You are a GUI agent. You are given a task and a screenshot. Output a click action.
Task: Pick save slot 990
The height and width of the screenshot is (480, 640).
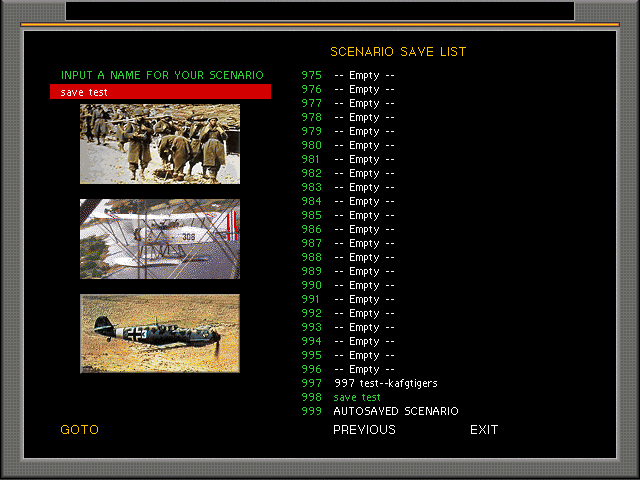364,285
